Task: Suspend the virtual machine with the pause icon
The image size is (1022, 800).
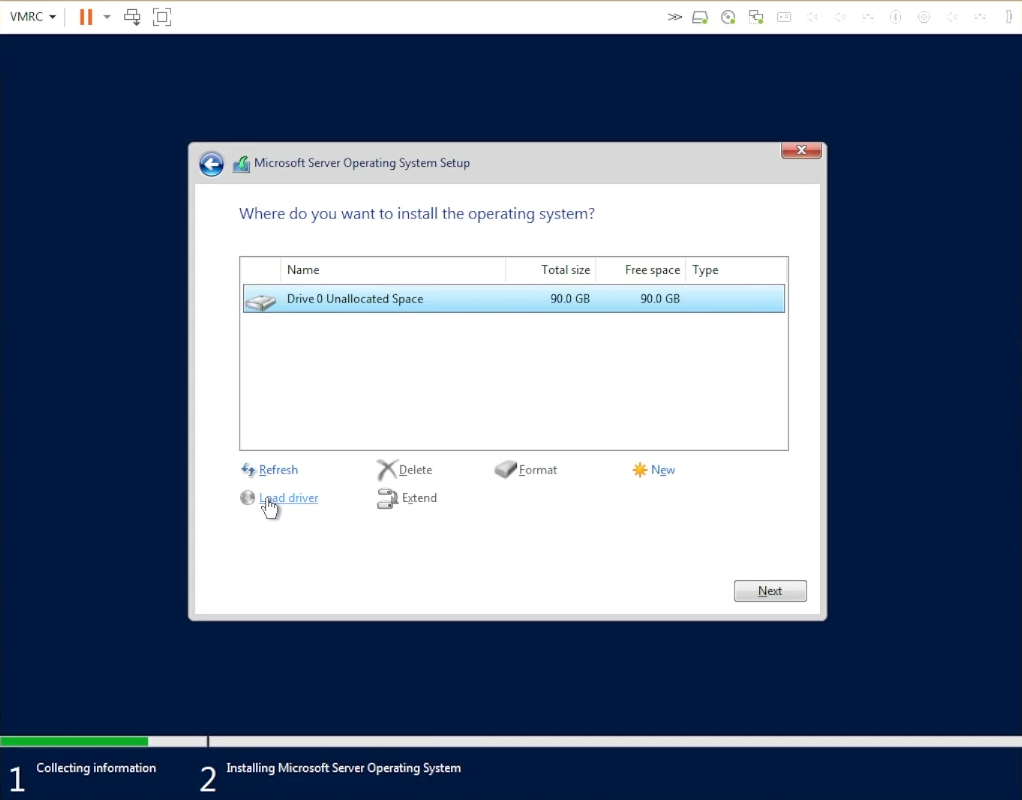Action: tap(85, 16)
